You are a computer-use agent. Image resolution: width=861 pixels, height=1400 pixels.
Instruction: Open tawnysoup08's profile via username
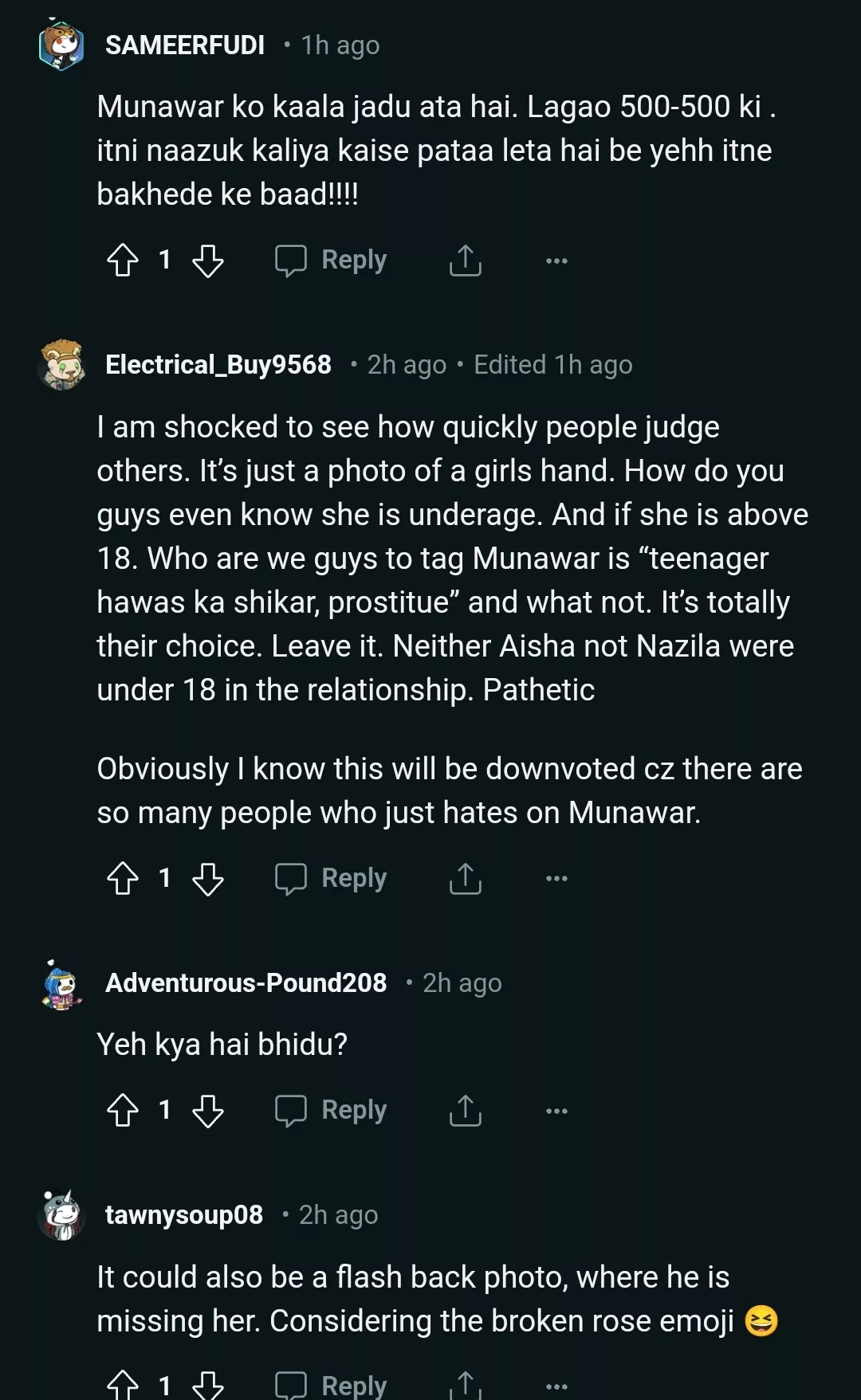pos(184,1215)
